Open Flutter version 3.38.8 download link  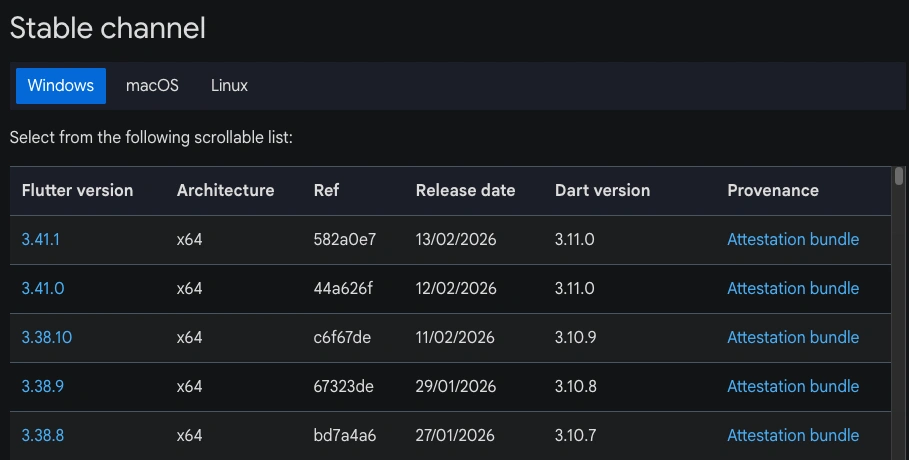tap(43, 436)
